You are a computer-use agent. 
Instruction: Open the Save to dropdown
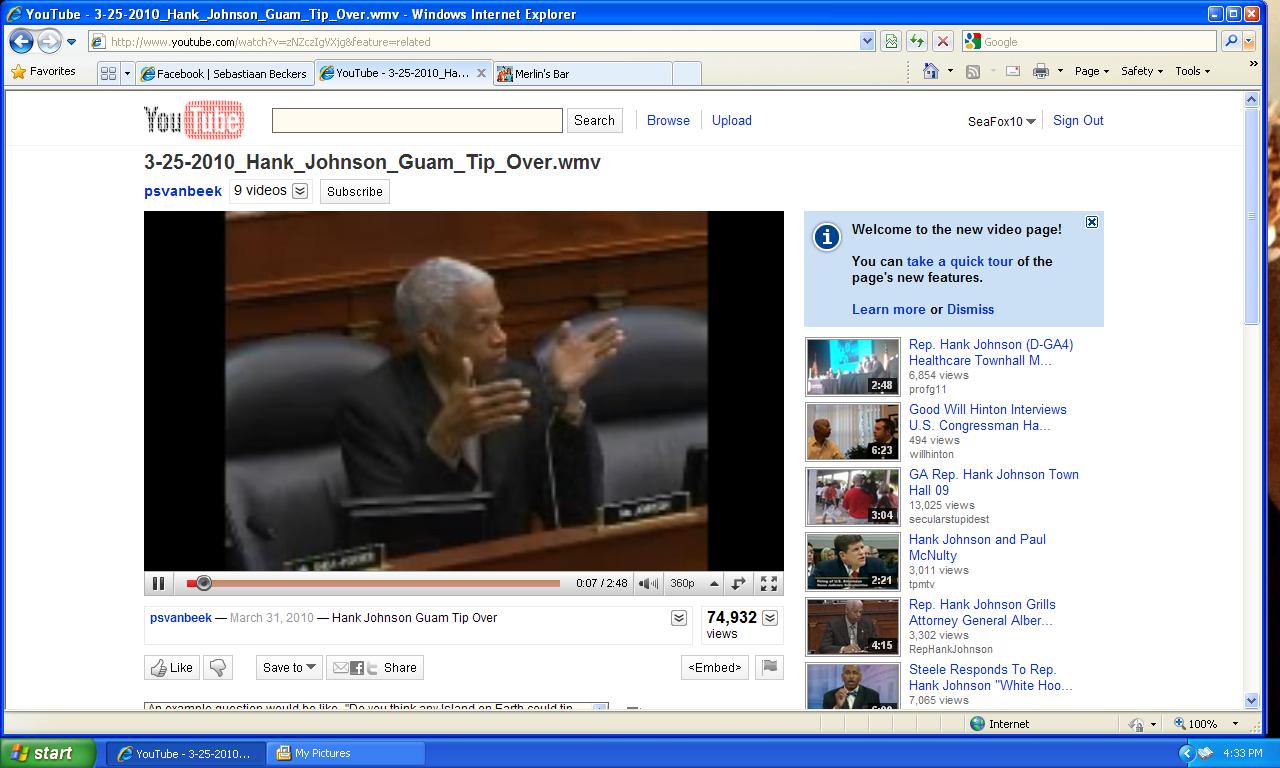pos(289,667)
